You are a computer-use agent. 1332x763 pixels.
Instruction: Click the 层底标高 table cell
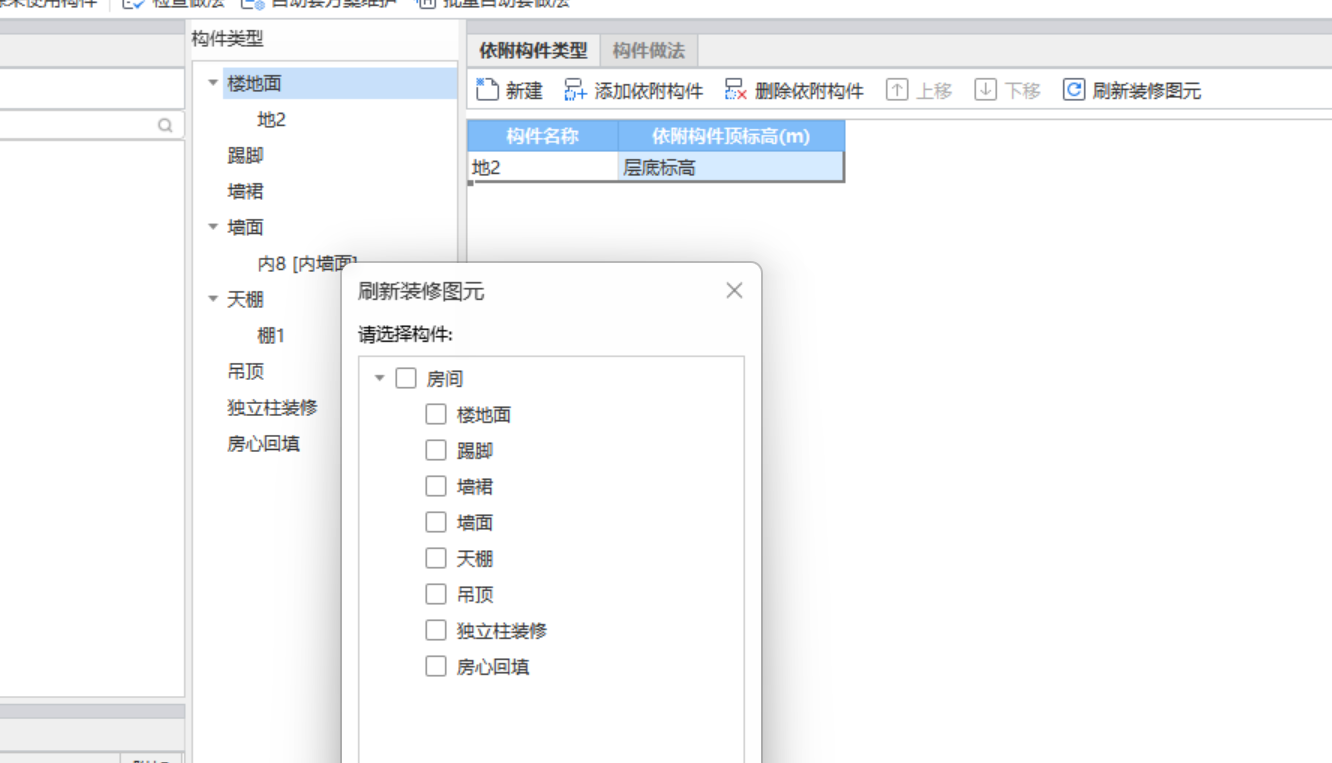[x=731, y=167]
